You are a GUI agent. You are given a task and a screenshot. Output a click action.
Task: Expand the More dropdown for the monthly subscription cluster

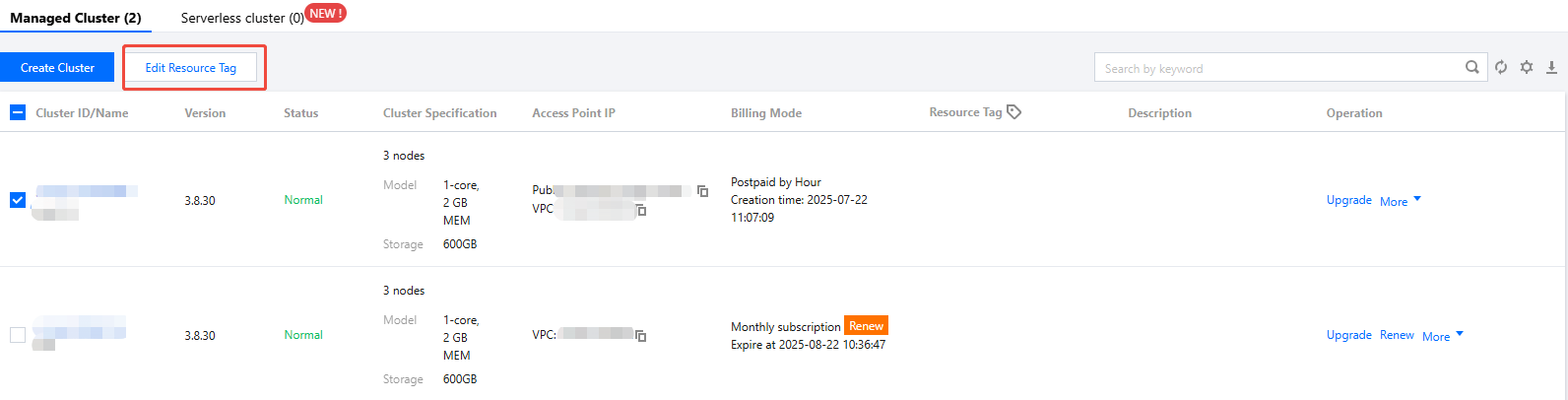click(1443, 336)
